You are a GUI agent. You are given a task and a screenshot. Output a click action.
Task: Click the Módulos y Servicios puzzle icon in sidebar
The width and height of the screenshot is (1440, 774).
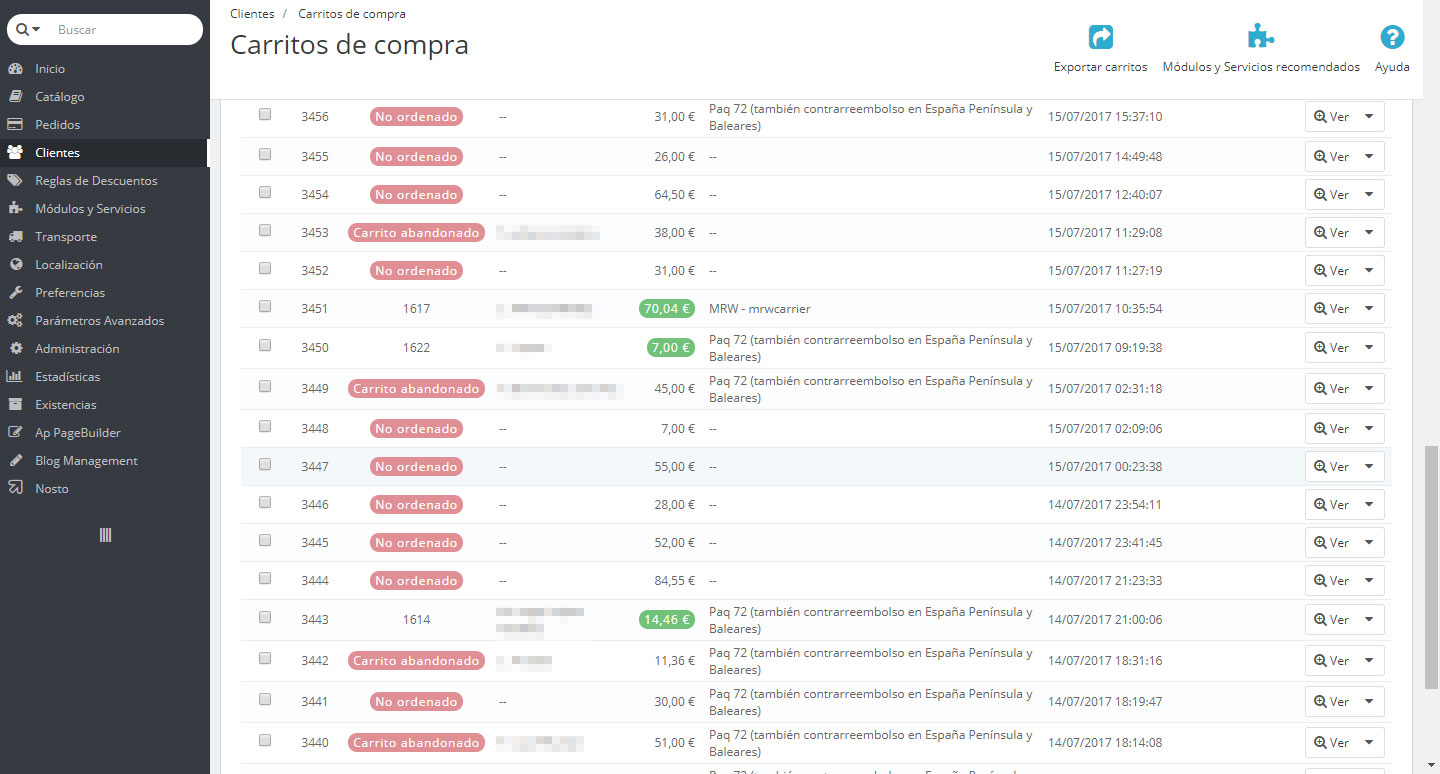coord(15,209)
